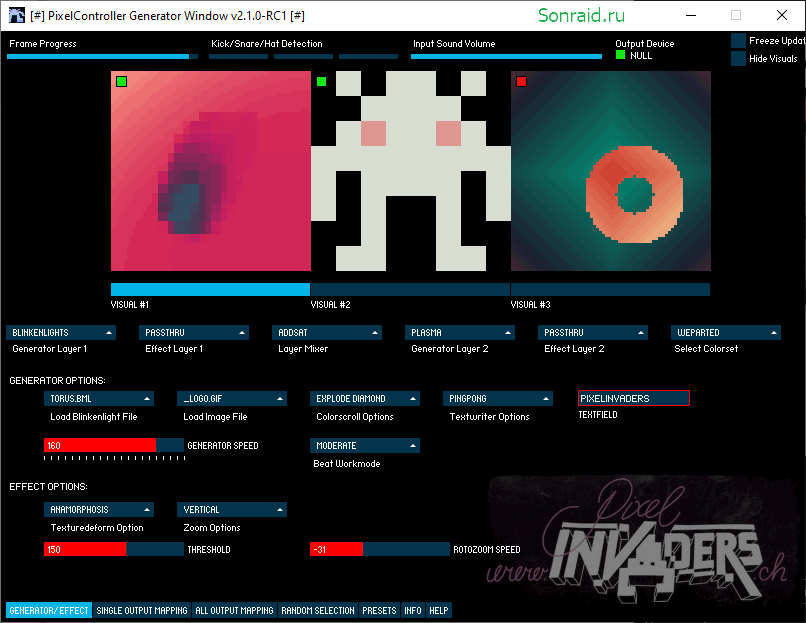
Task: Adjust the Generator Speed slider showing 160
Action: 114,445
